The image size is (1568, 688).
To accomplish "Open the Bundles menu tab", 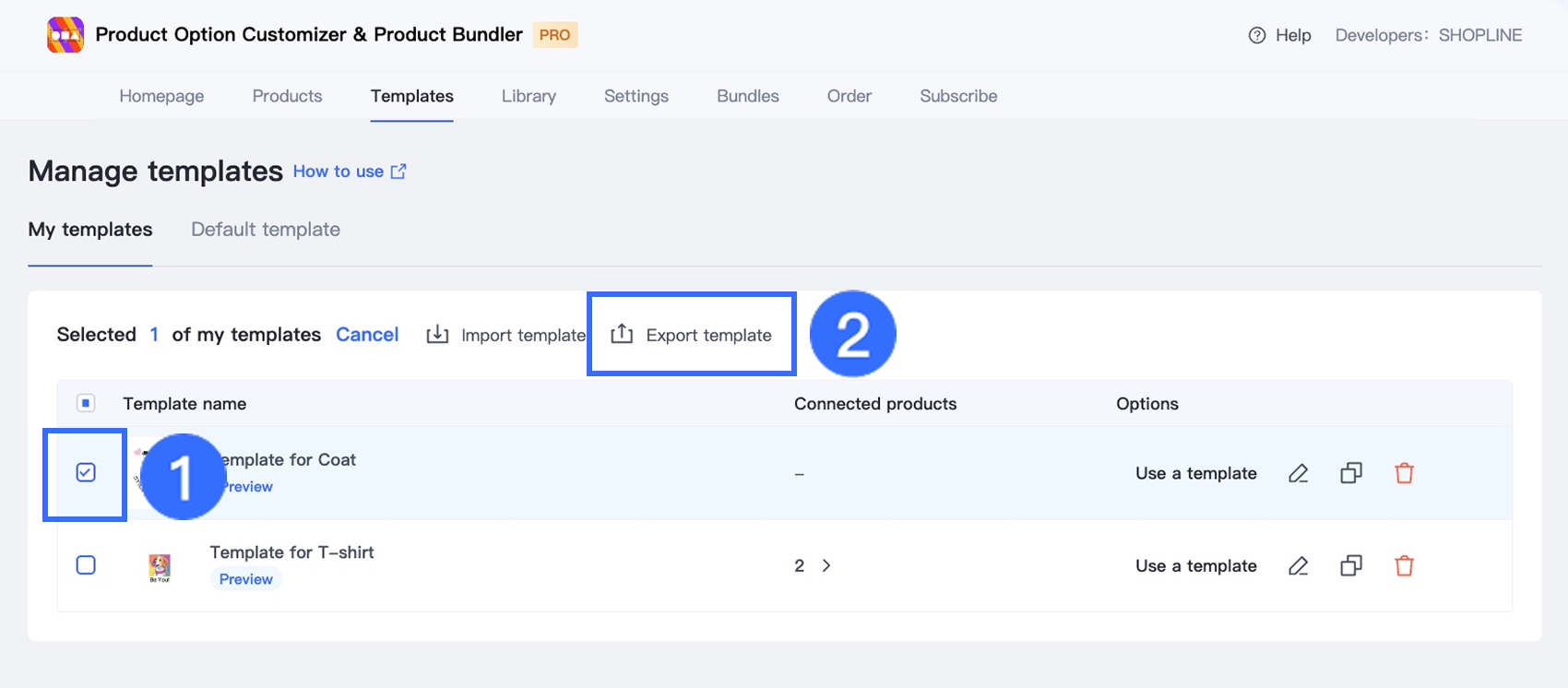I will point(747,96).
